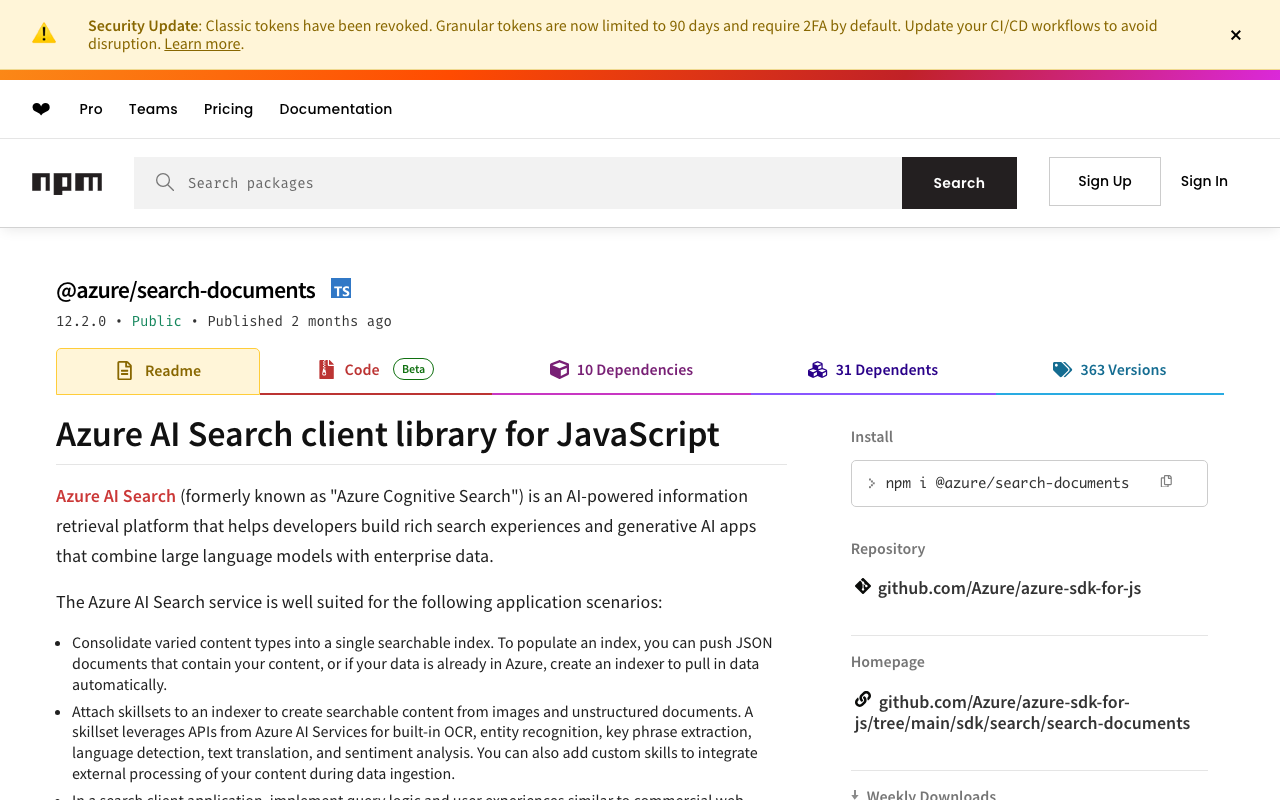Click the black Search button

959,183
